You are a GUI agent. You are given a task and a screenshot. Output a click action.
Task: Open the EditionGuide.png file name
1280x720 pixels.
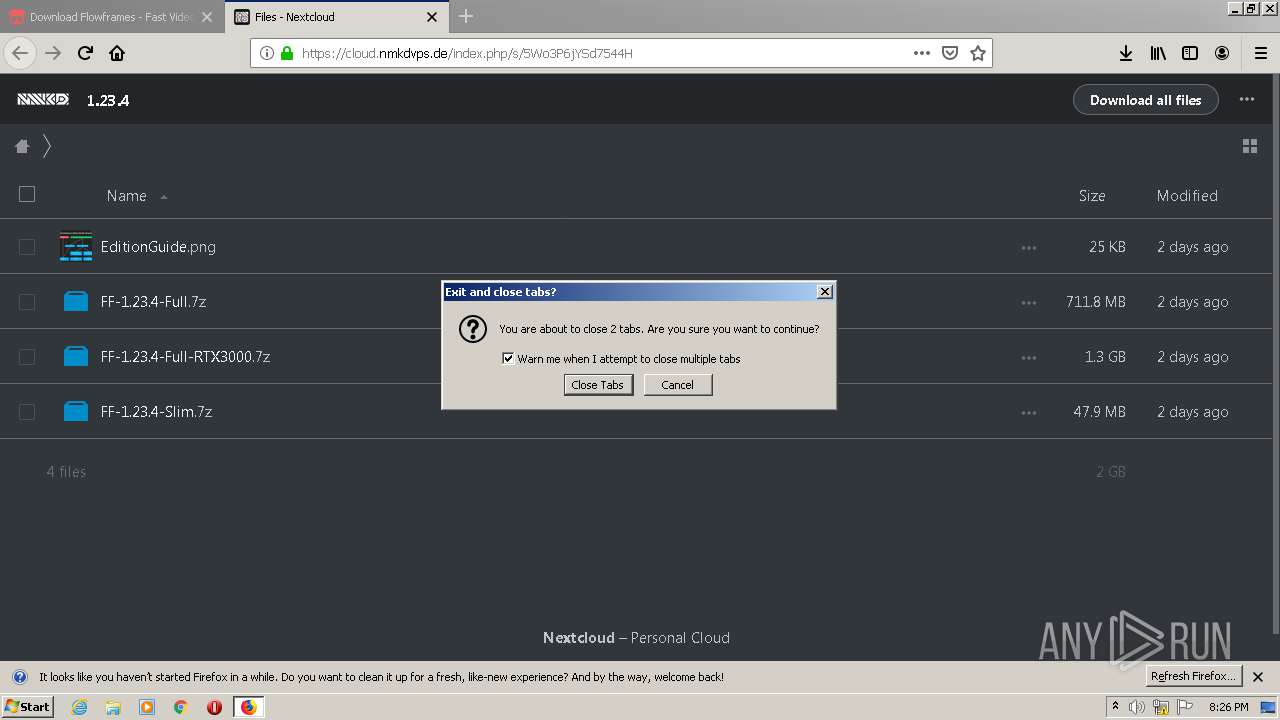[158, 247]
